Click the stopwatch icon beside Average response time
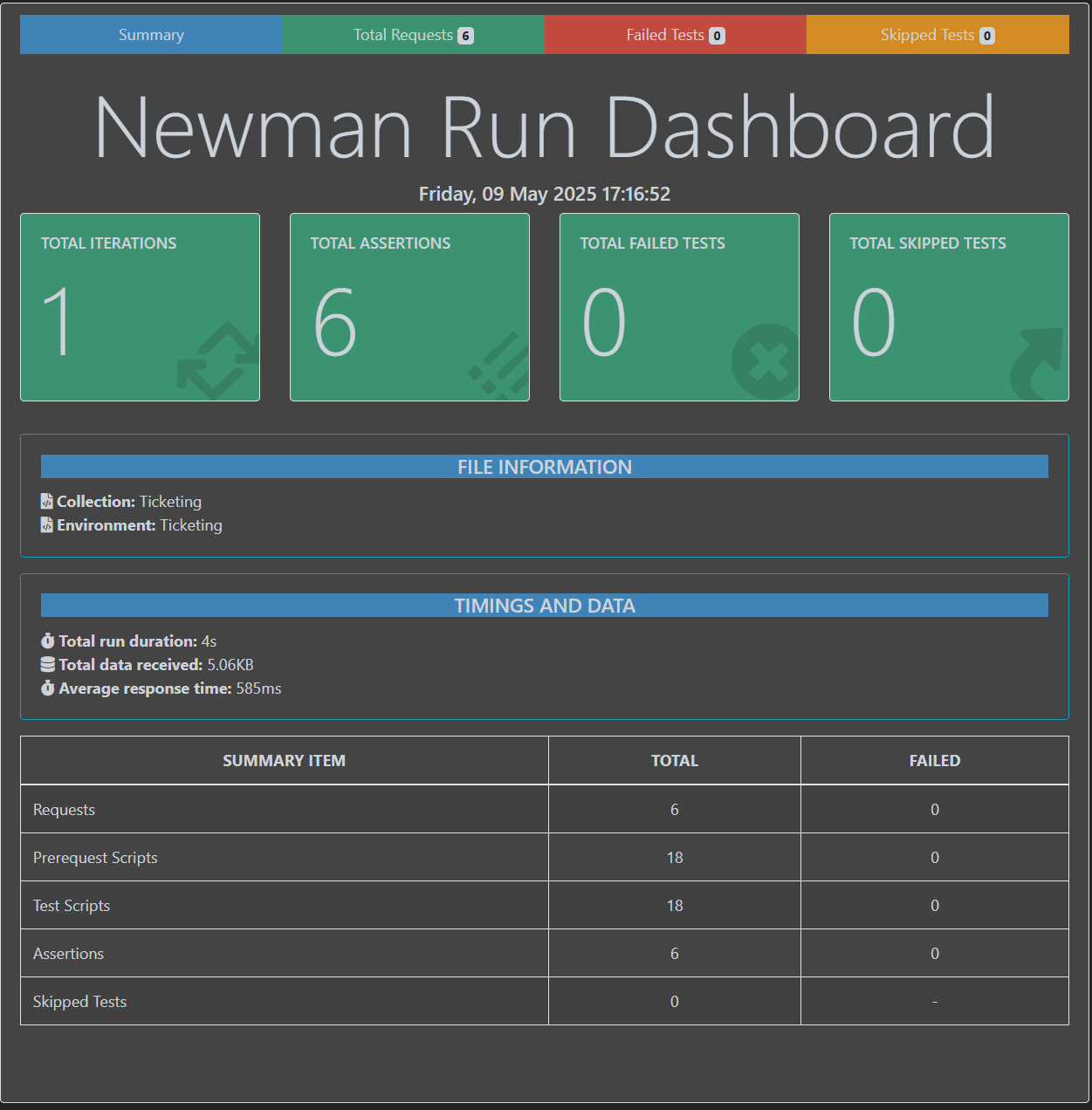The image size is (1092, 1110). (x=48, y=689)
